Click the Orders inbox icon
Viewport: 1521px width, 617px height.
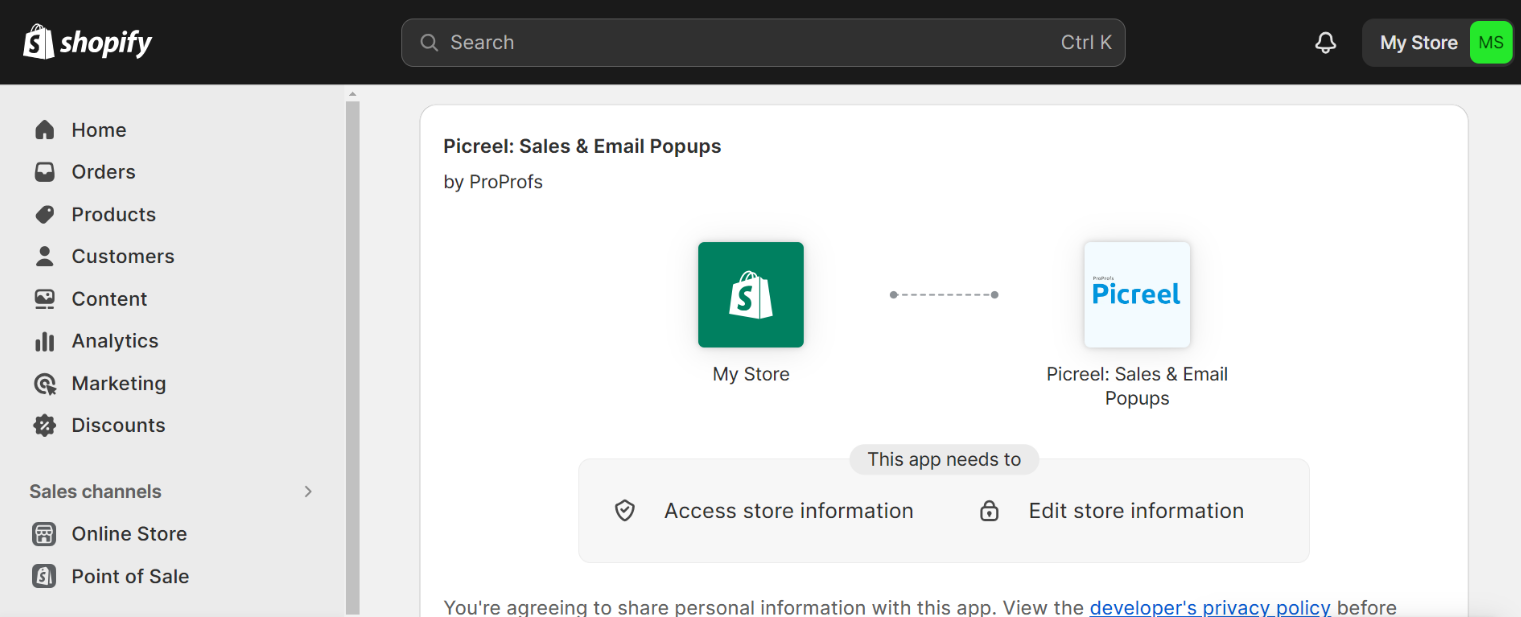pyautogui.click(x=44, y=172)
